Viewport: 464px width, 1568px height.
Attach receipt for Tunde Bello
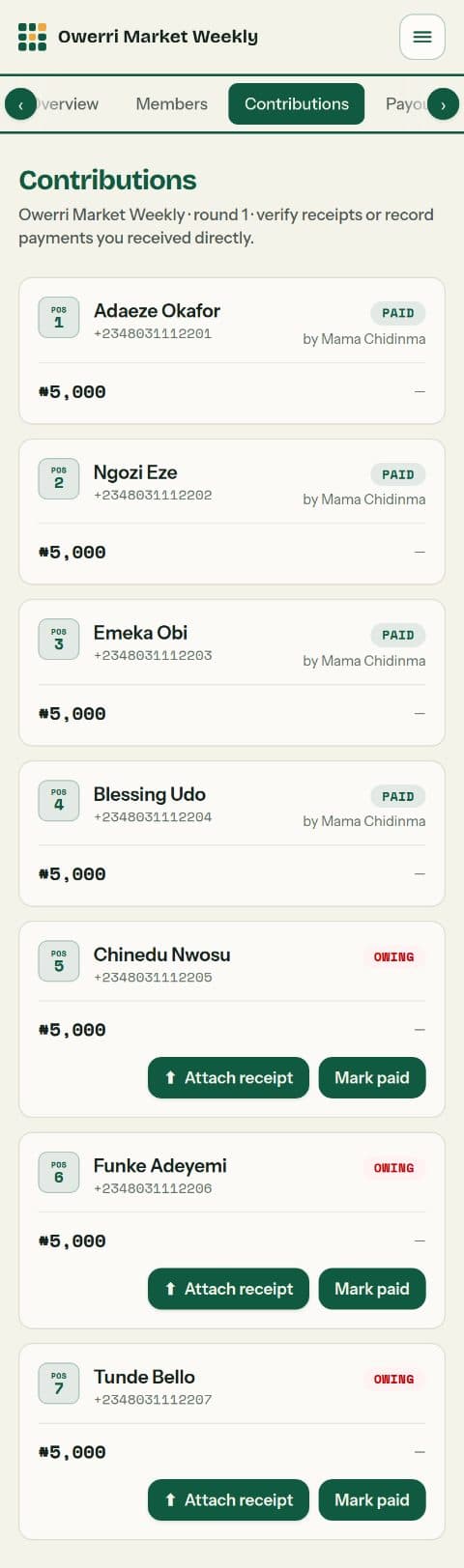[228, 1499]
